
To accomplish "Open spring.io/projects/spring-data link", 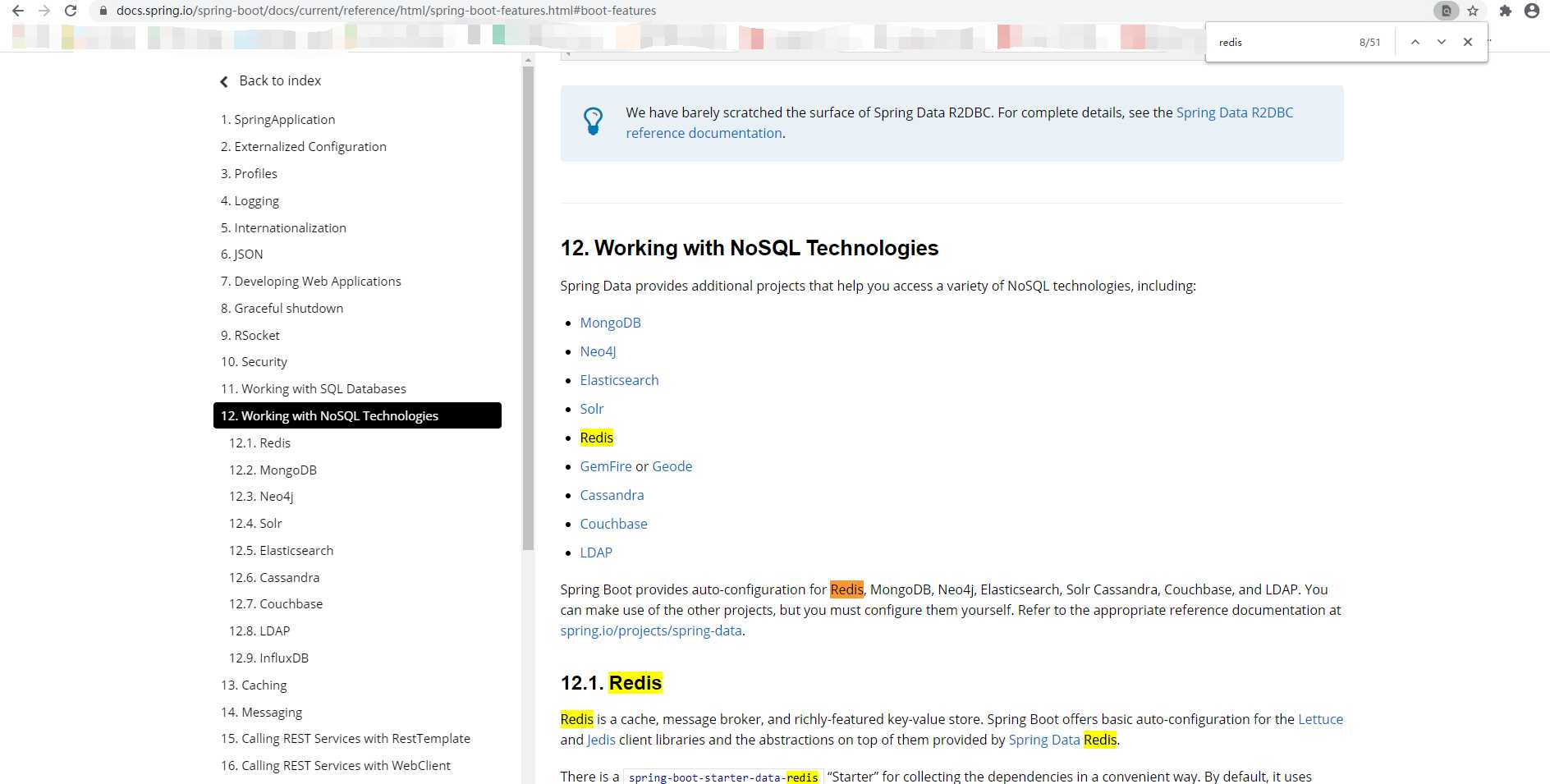I will click(x=651, y=631).
